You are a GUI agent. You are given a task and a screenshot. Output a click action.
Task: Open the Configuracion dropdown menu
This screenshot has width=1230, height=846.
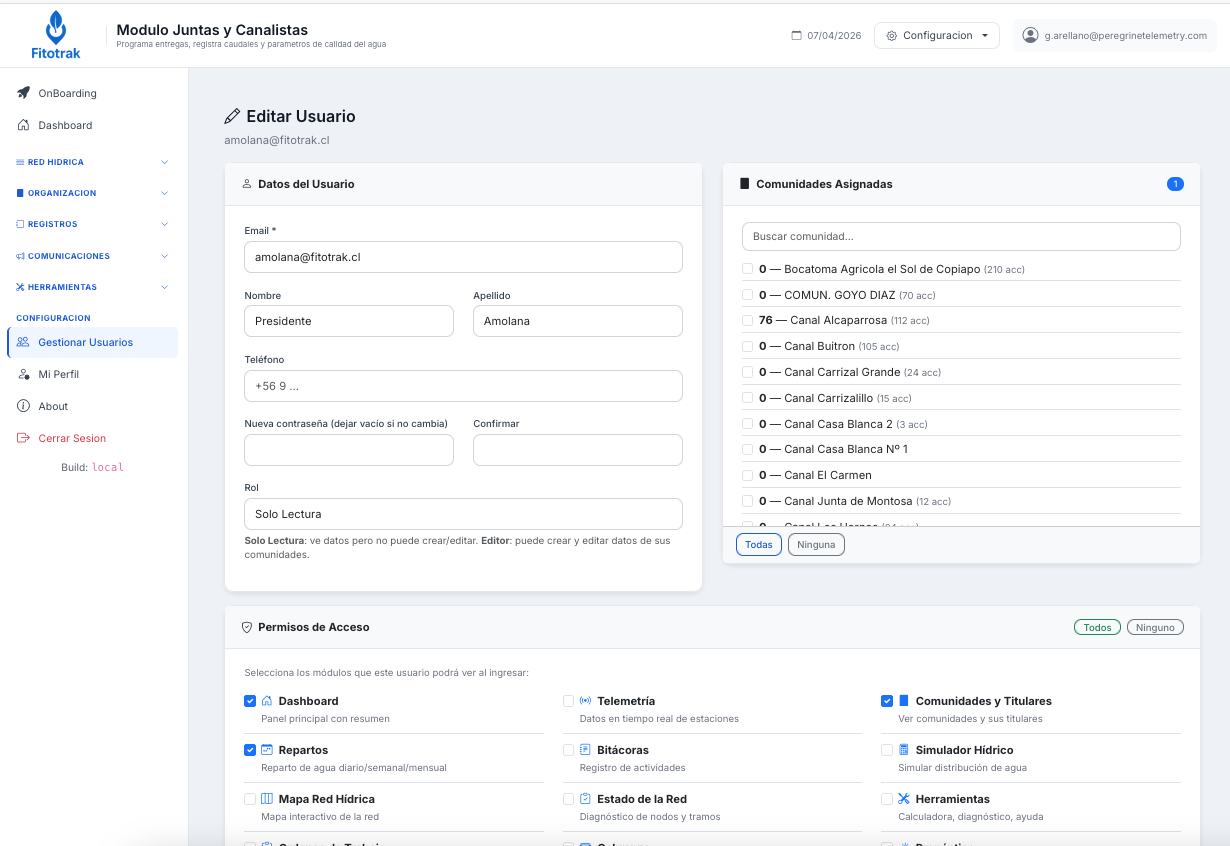(x=937, y=36)
